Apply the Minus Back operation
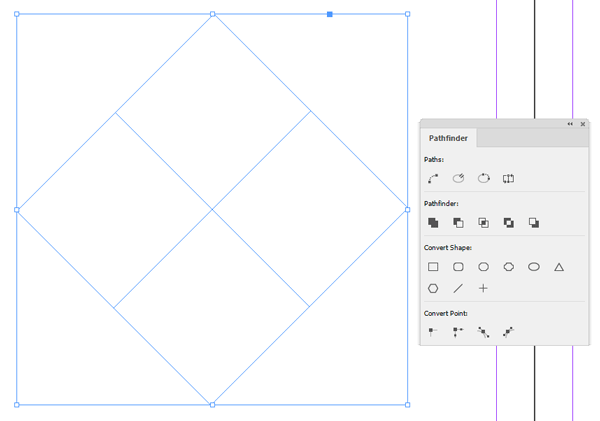Image resolution: width=600 pixels, height=421 pixels. coord(534,223)
